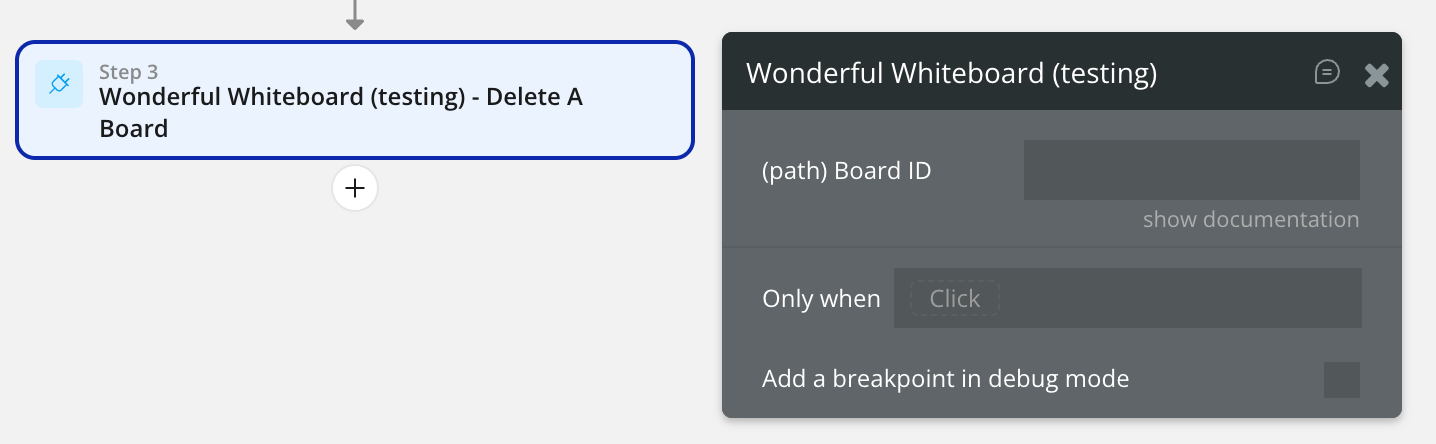Click the plug icon in Step 3
1436x444 pixels.
point(59,84)
